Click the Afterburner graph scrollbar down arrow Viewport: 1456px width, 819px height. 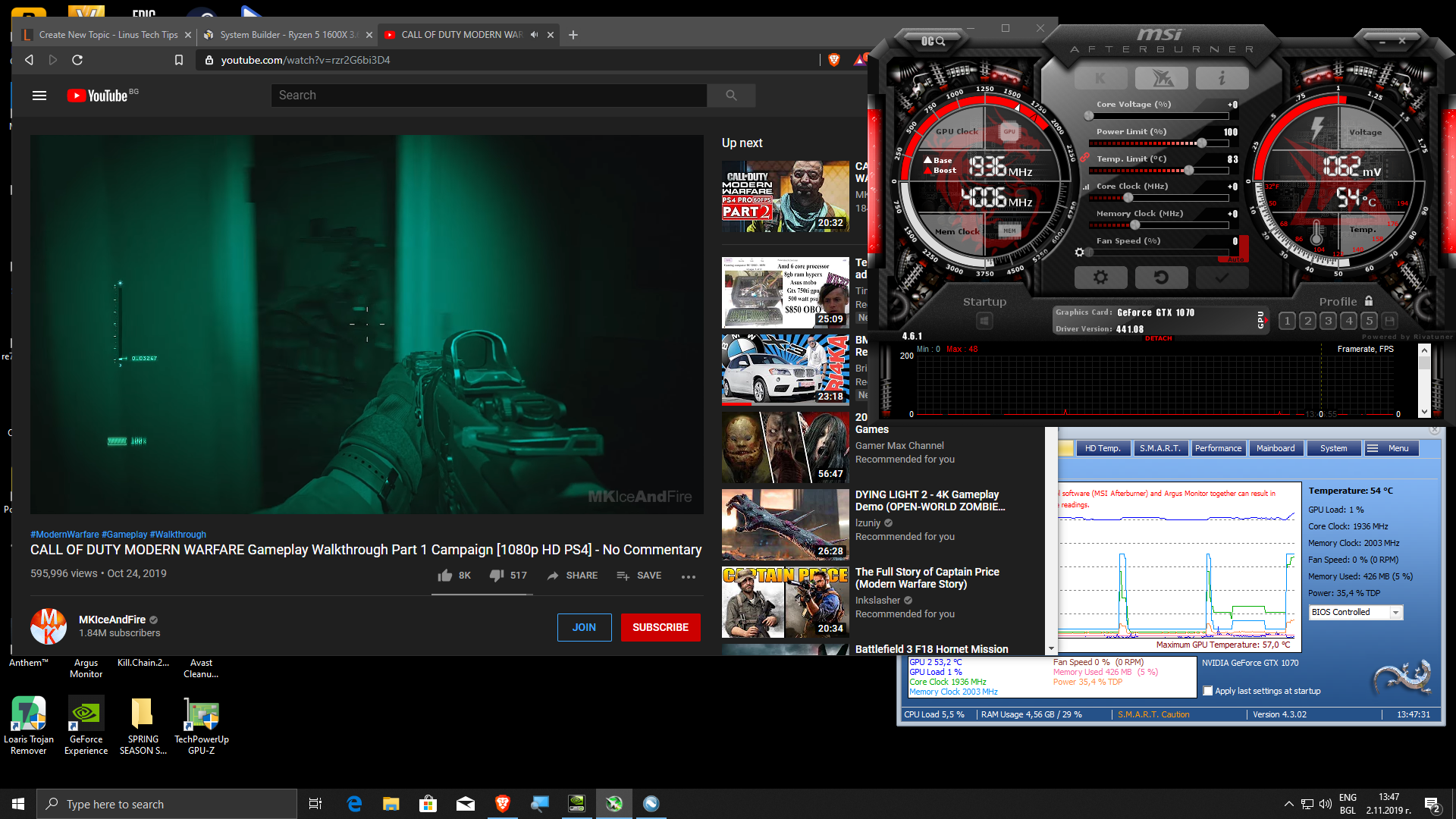point(1424,413)
